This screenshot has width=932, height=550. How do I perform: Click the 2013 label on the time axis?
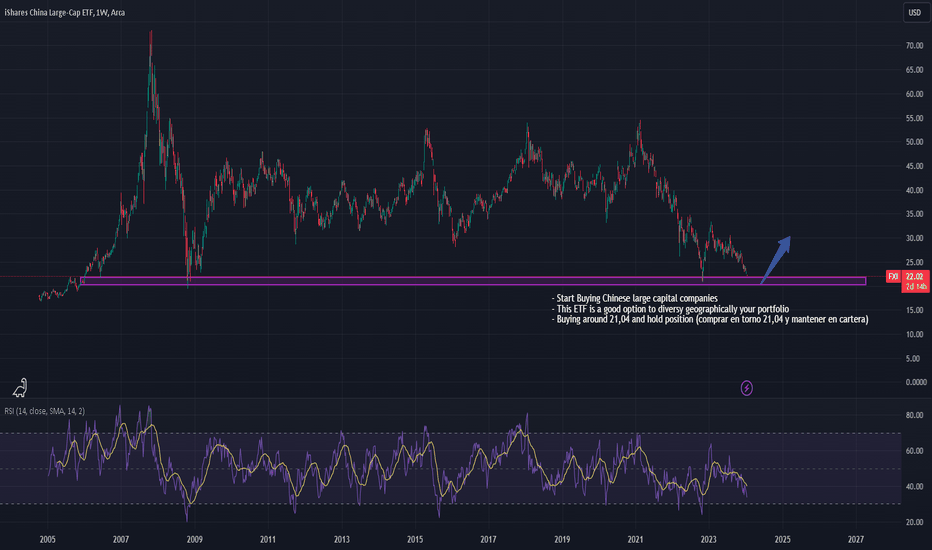point(342,539)
